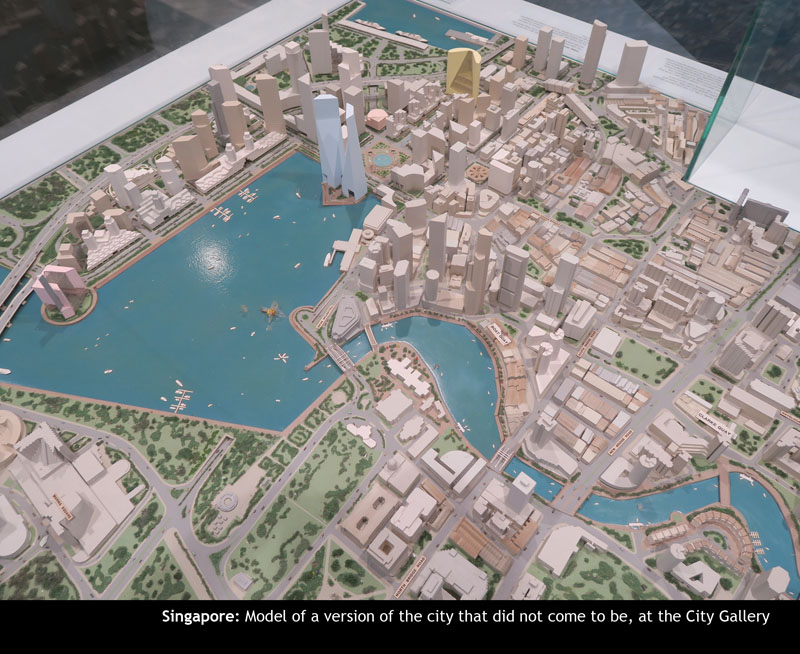Click the caption text "City Gallery"
Image resolution: width=800 pixels, height=654 pixels.
(728, 617)
